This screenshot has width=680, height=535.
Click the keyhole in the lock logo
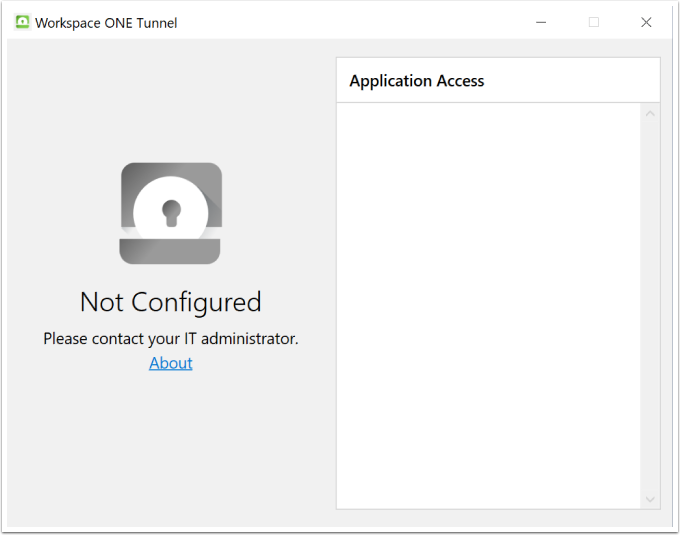pos(171,212)
